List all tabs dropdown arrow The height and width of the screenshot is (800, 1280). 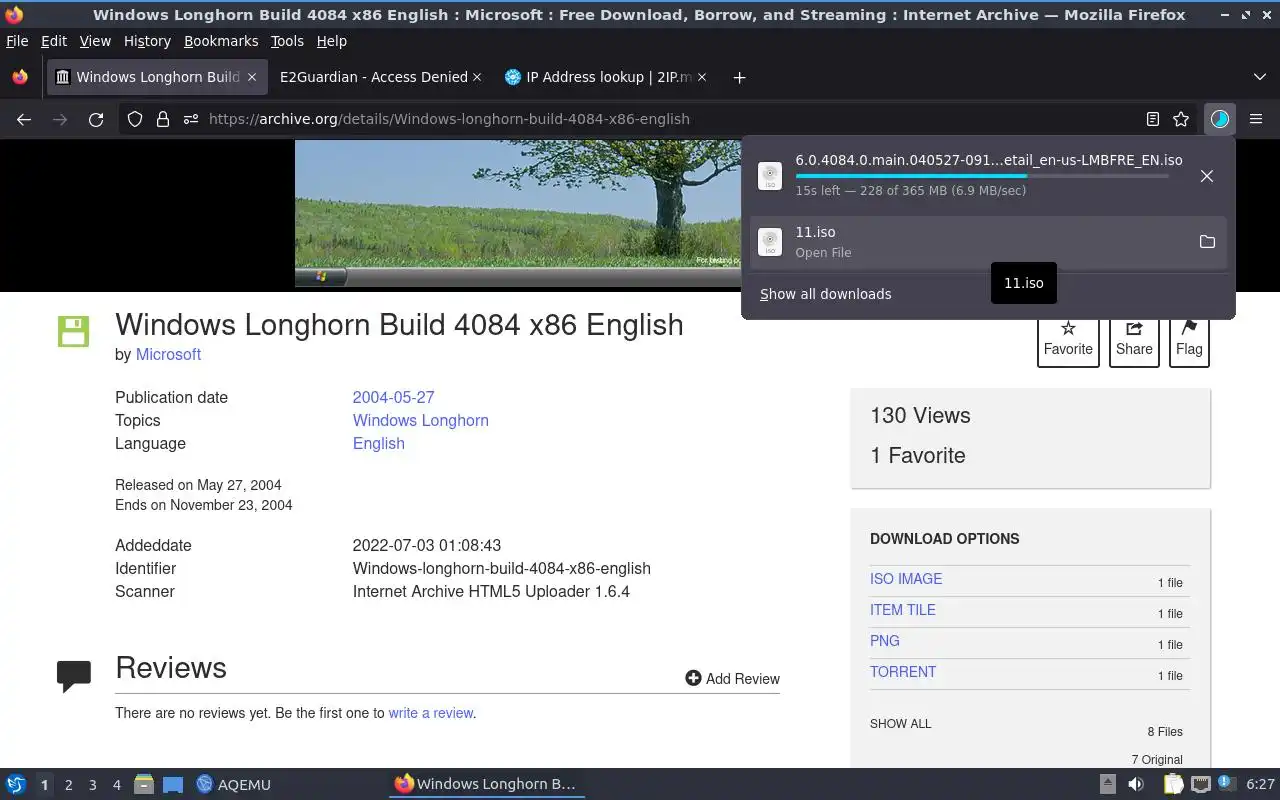[1259, 77]
